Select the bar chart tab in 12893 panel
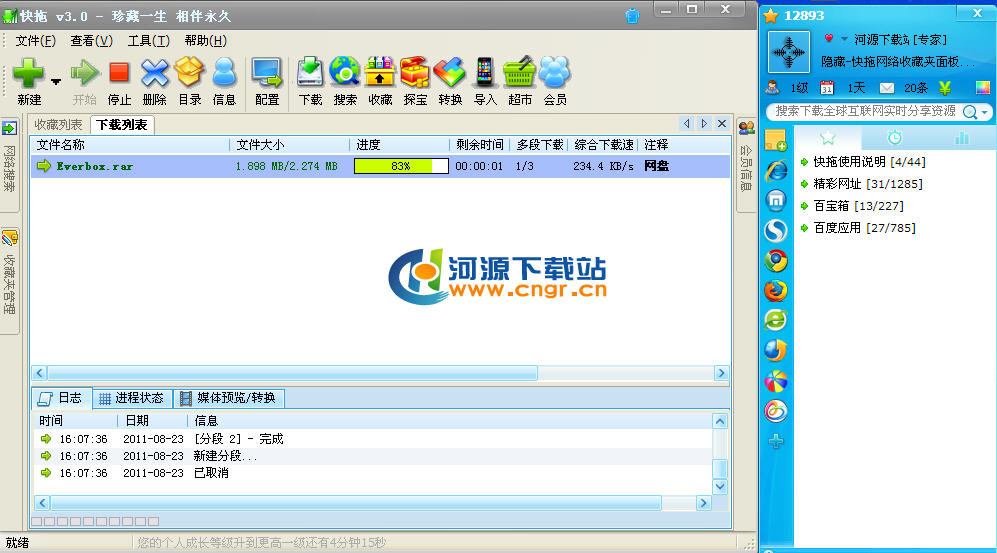Screen dimensions: 997x553 click(x=961, y=137)
